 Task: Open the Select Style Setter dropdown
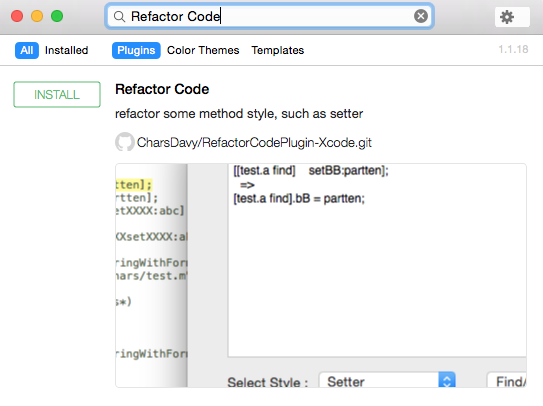click(387, 380)
